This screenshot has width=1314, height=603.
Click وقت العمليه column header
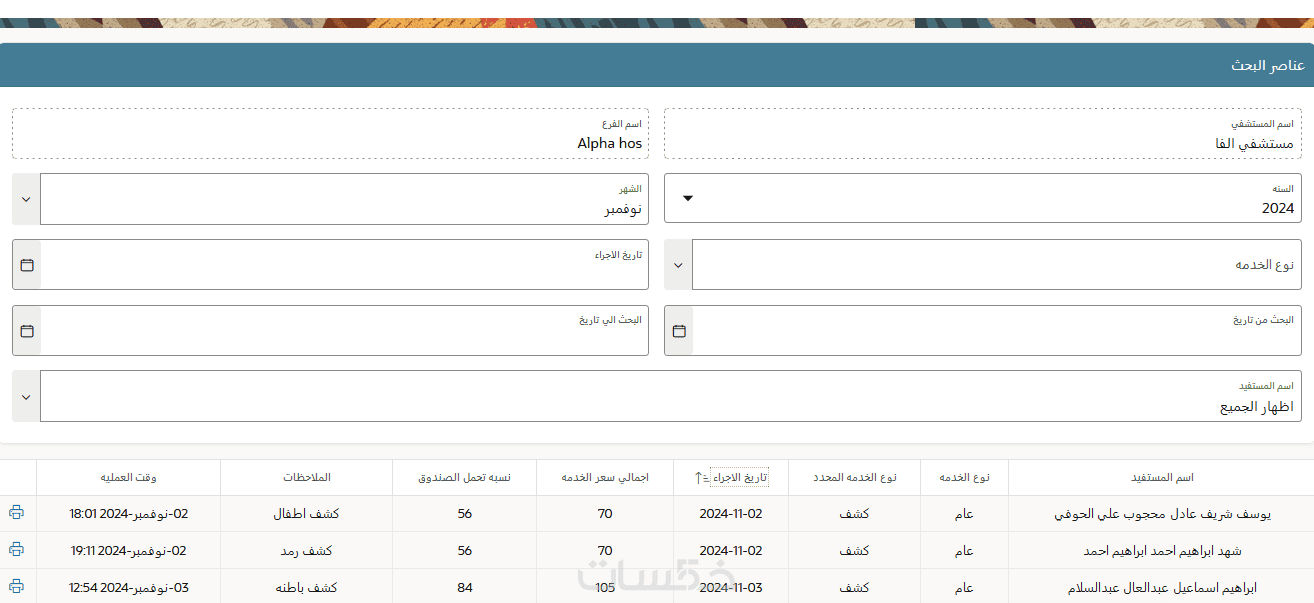[x=128, y=478]
